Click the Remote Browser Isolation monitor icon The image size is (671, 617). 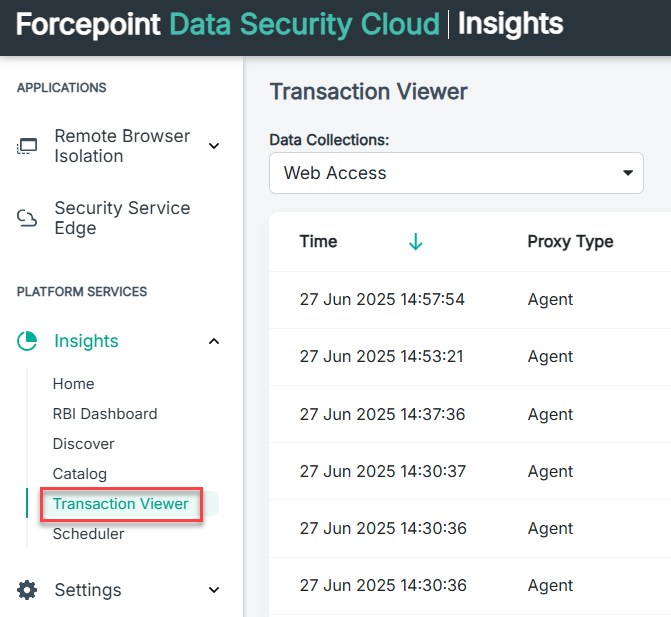[27, 146]
